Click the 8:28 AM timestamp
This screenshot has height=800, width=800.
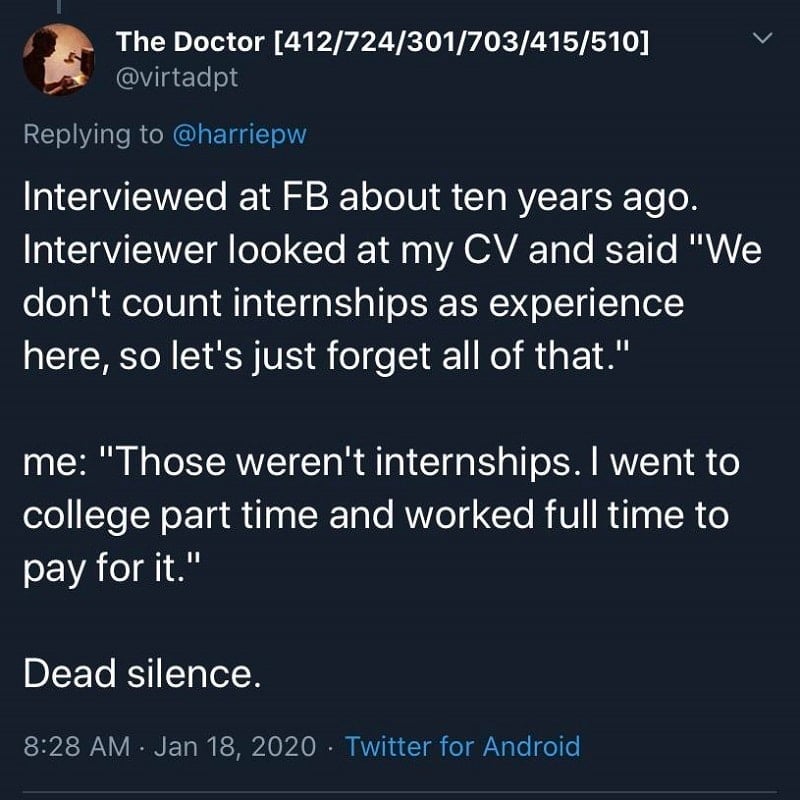point(77,746)
